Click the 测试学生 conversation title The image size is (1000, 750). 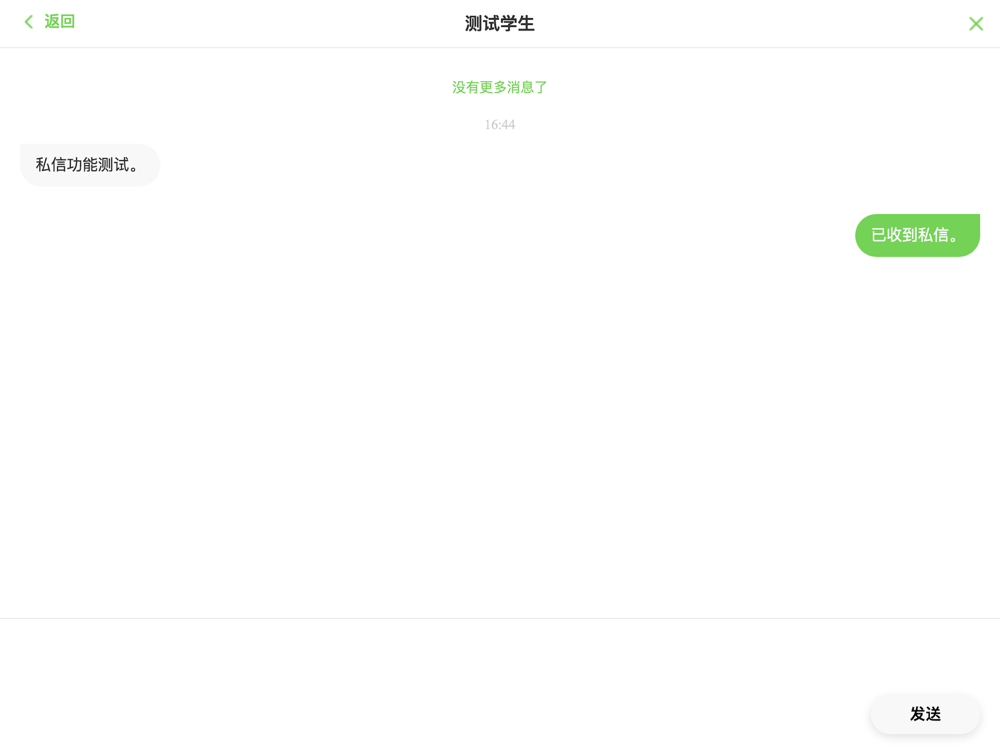click(499, 24)
